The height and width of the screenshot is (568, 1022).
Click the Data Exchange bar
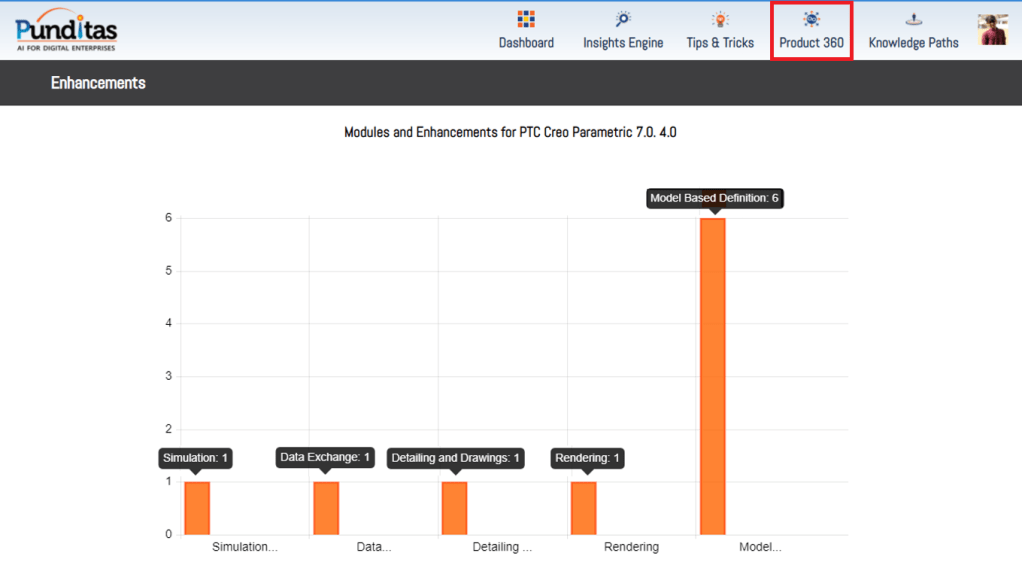tap(326, 508)
